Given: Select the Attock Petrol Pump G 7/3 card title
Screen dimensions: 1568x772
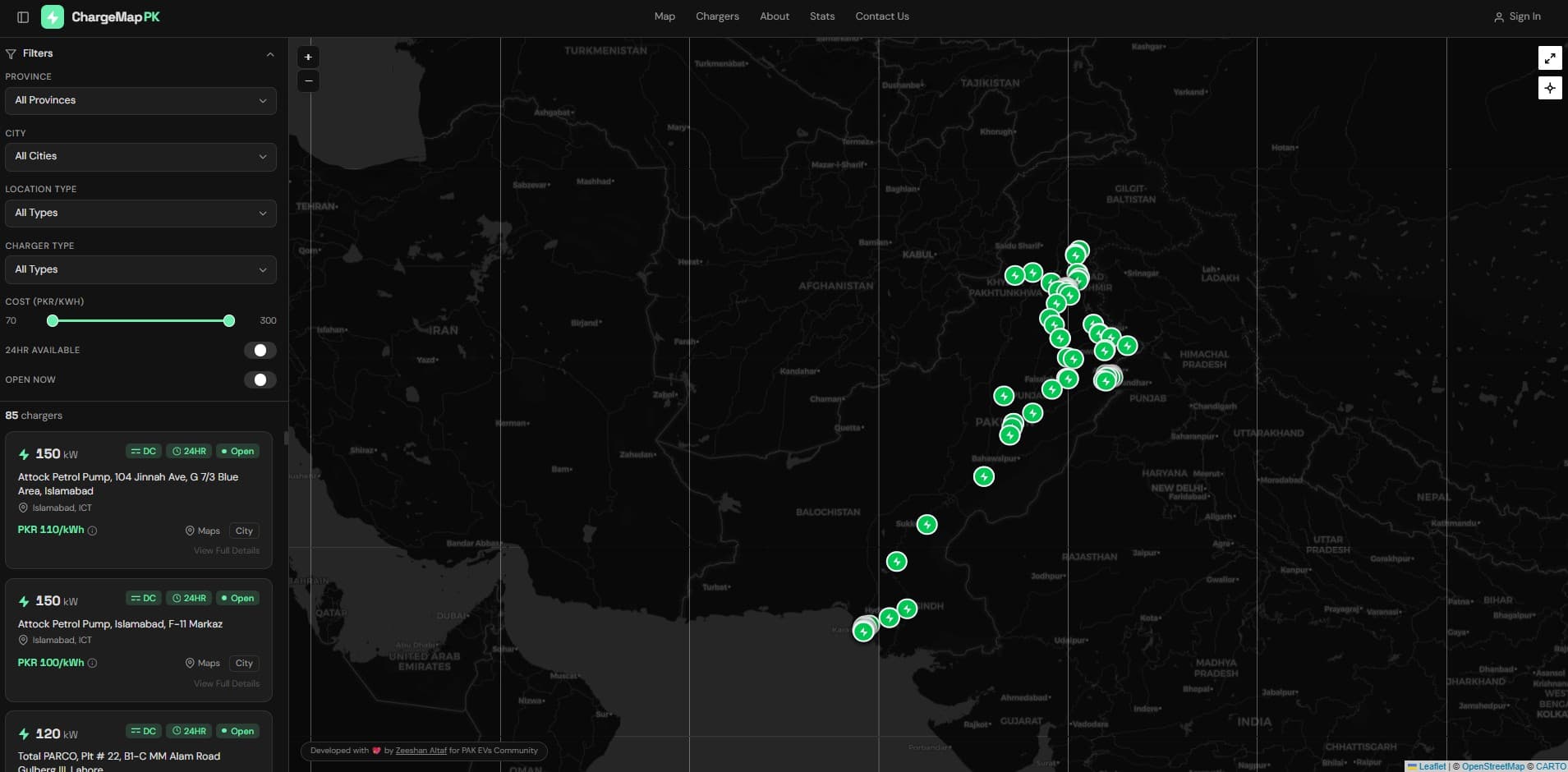Looking at the screenshot, I should click(x=128, y=484).
